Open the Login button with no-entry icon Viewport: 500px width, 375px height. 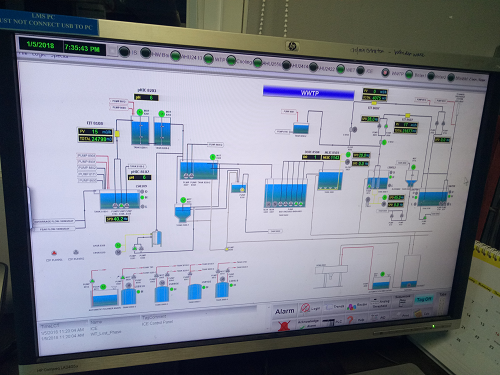click(x=310, y=308)
